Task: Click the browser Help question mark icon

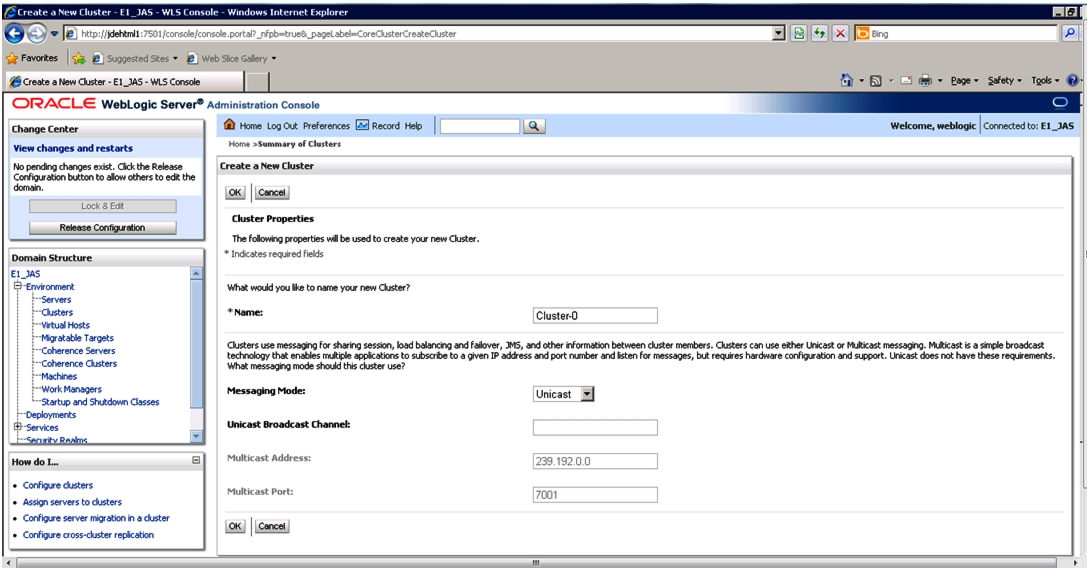Action: [1072, 80]
